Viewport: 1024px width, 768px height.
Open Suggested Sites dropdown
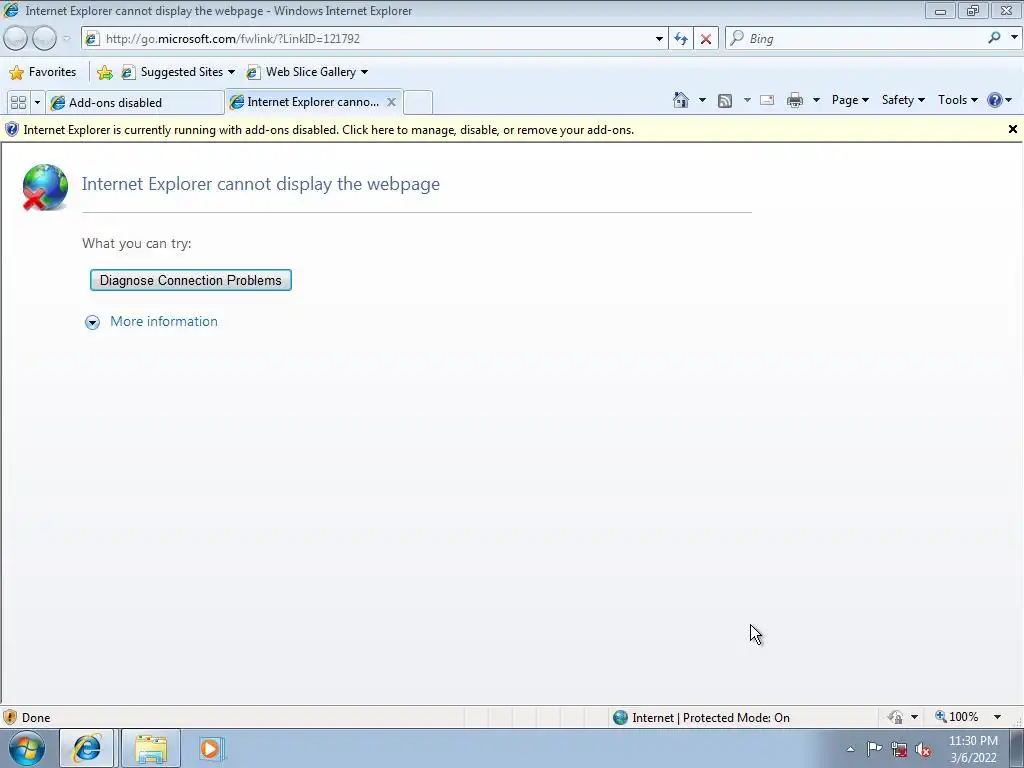[178, 72]
